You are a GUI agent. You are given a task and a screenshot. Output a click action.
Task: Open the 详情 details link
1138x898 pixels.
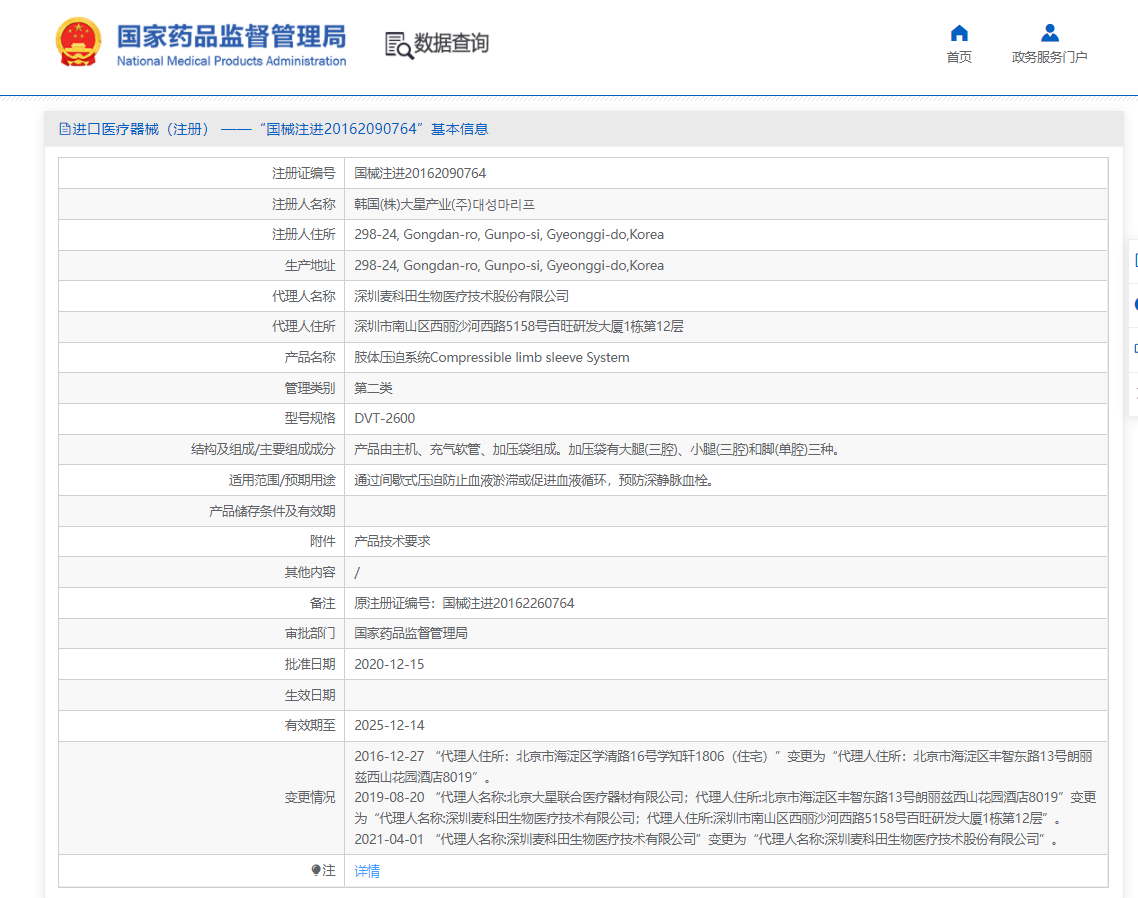point(366,870)
